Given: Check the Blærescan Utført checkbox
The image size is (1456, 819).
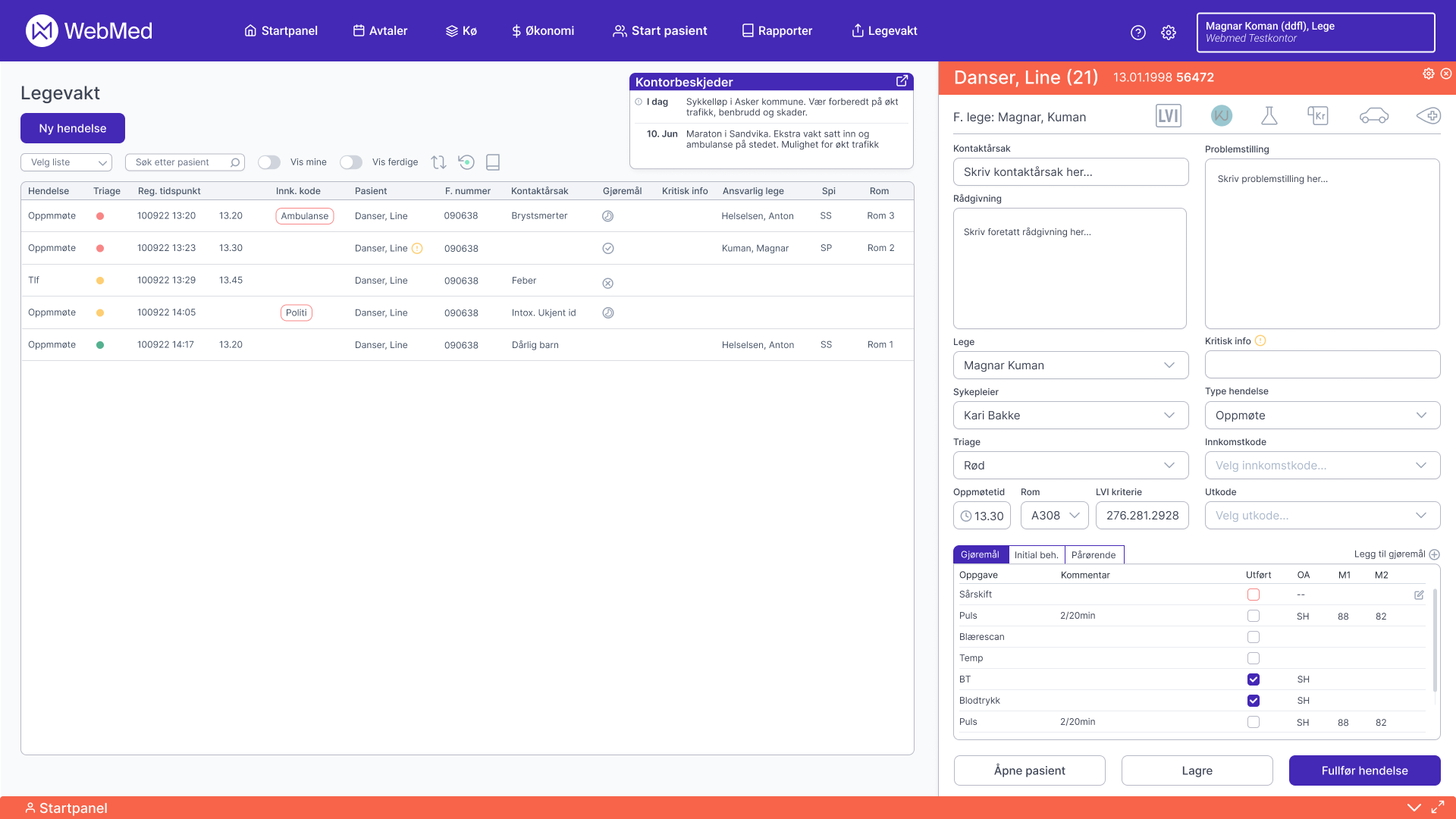Looking at the screenshot, I should click(1253, 637).
